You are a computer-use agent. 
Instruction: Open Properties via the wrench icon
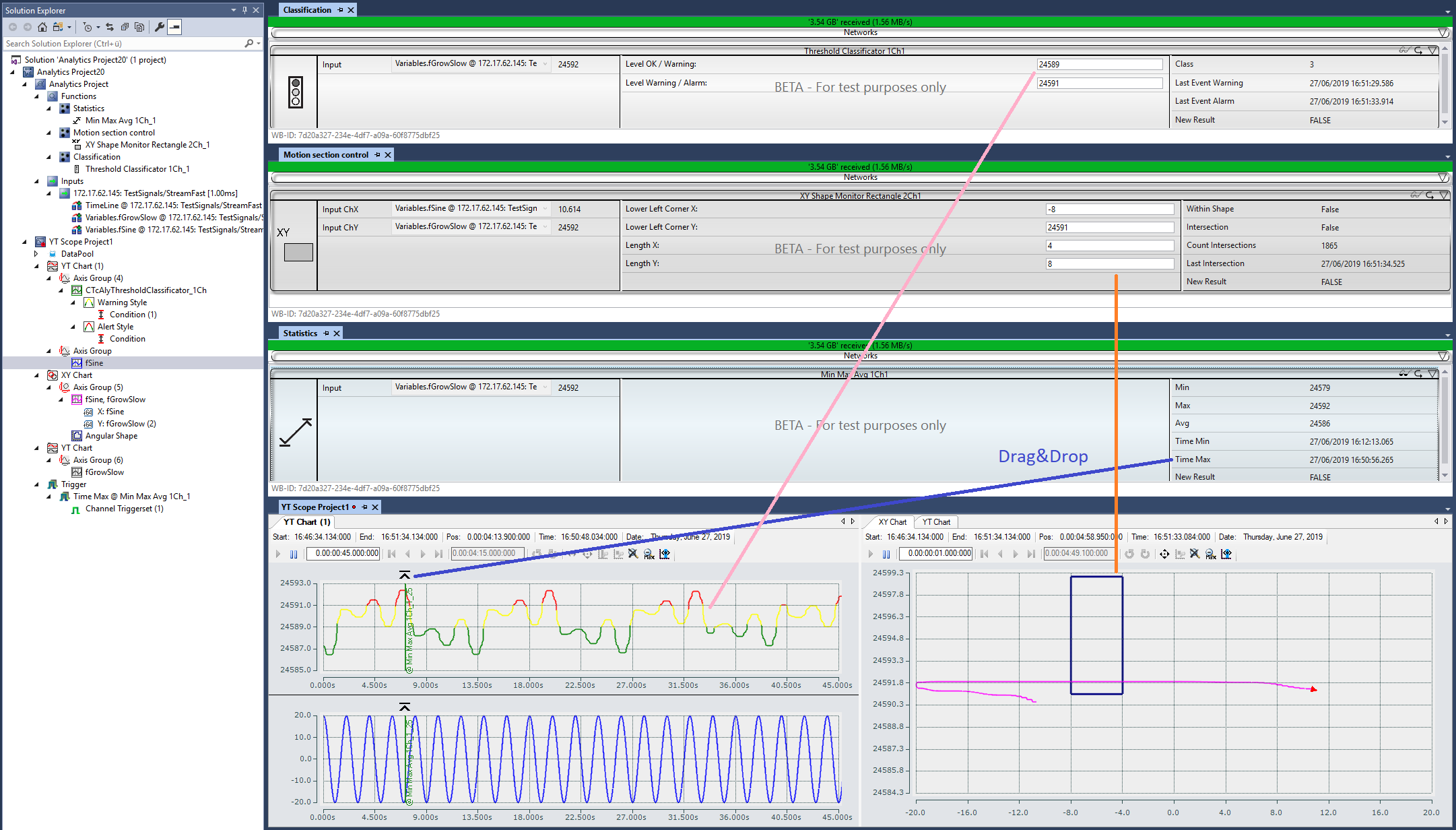pyautogui.click(x=159, y=27)
